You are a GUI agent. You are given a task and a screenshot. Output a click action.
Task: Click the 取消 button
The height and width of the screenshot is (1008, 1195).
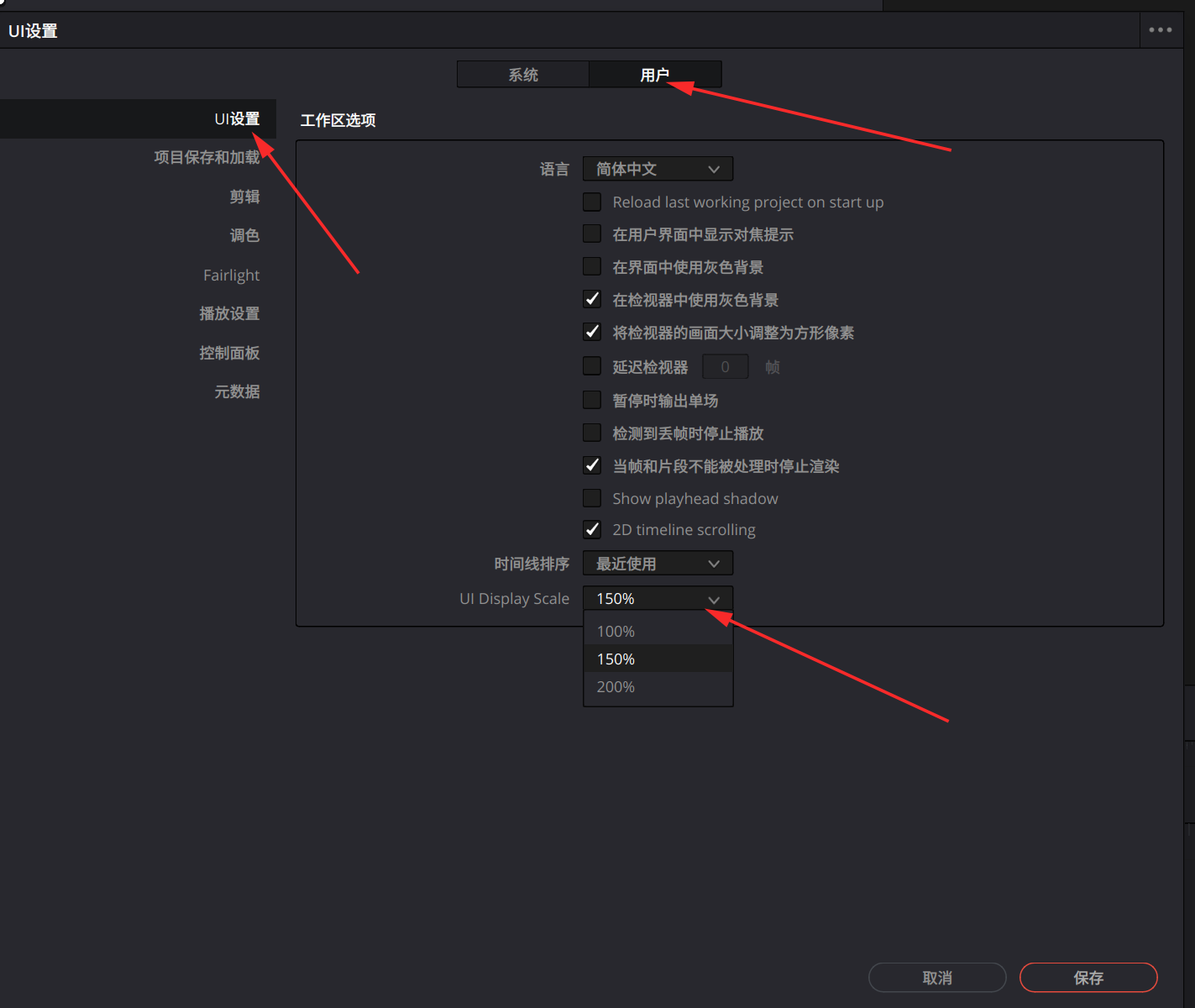pos(937,977)
